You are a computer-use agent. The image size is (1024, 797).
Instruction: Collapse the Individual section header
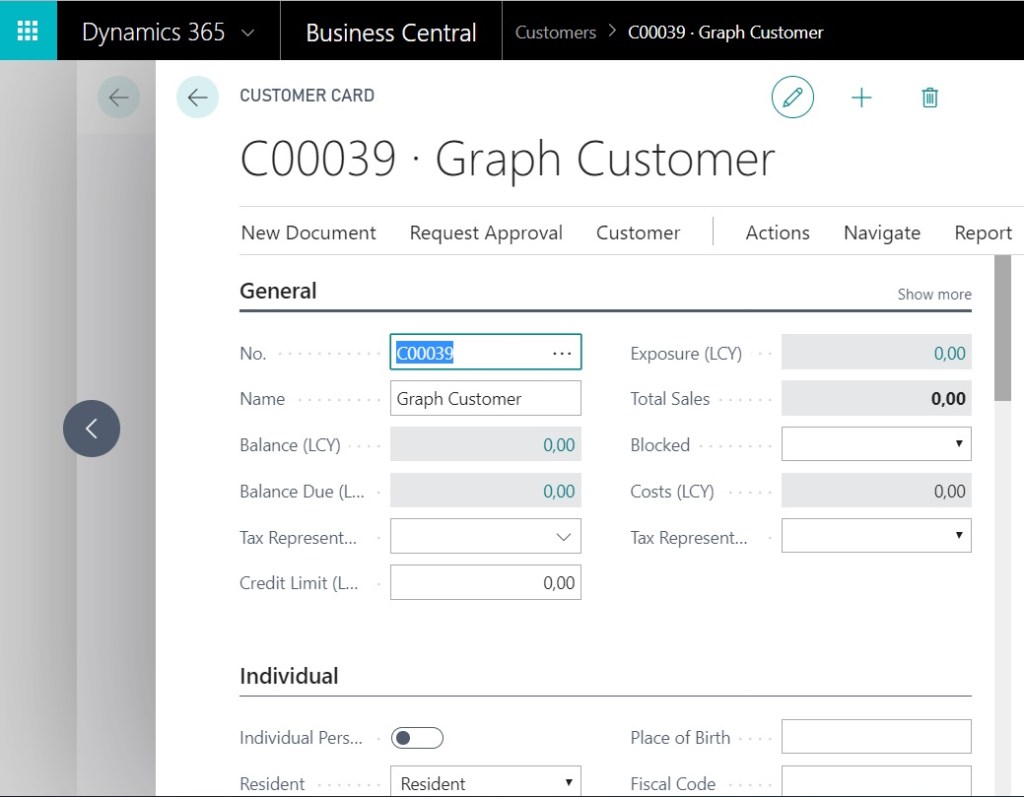tap(289, 675)
